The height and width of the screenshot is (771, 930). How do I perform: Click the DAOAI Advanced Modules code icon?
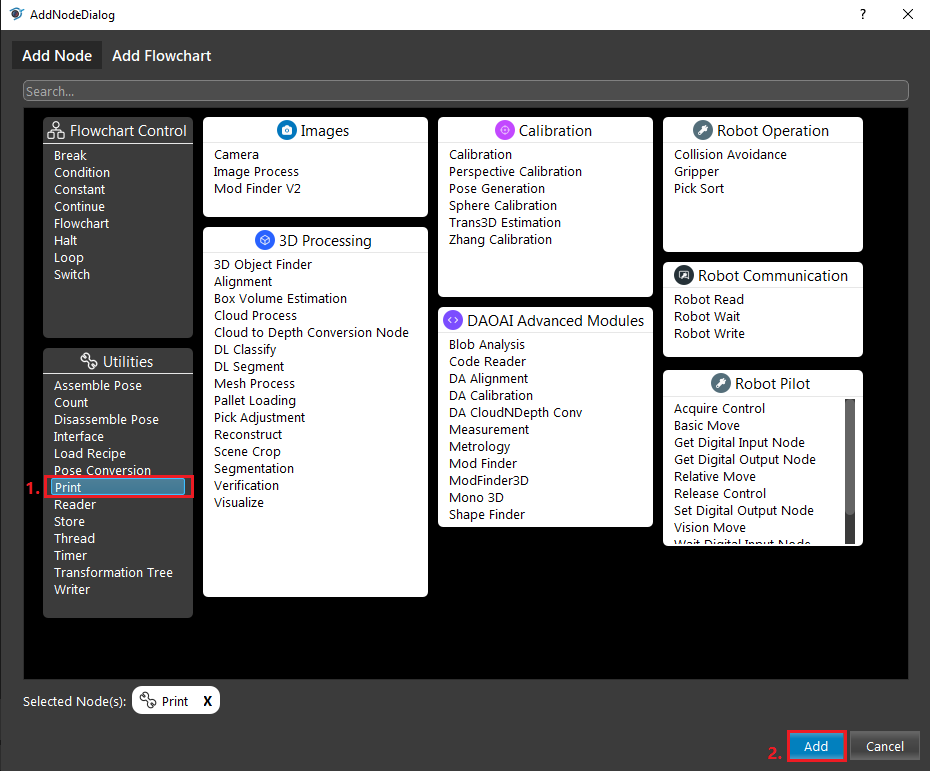coord(453,320)
